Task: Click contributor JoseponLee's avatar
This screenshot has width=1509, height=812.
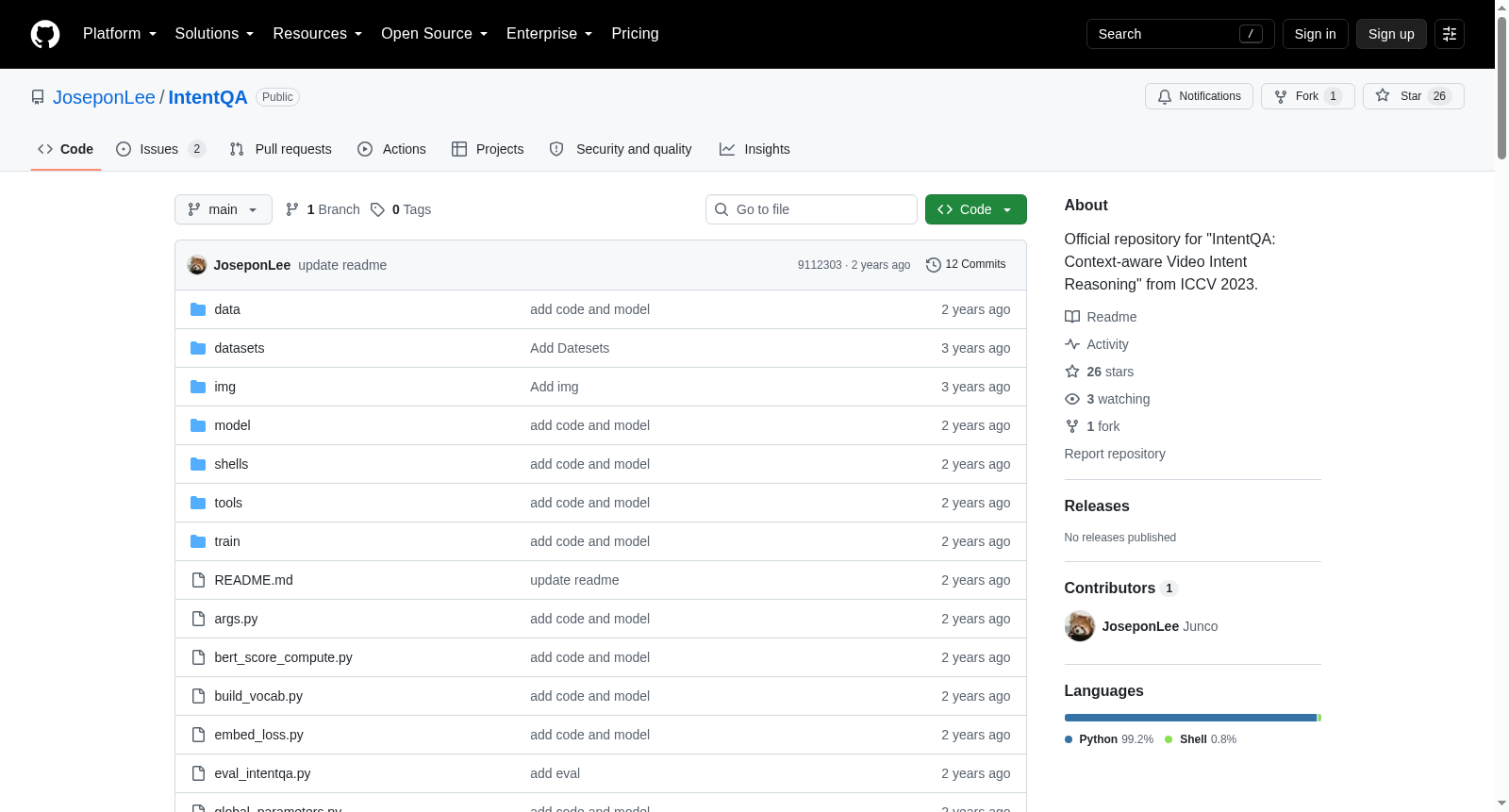Action: (1080, 626)
